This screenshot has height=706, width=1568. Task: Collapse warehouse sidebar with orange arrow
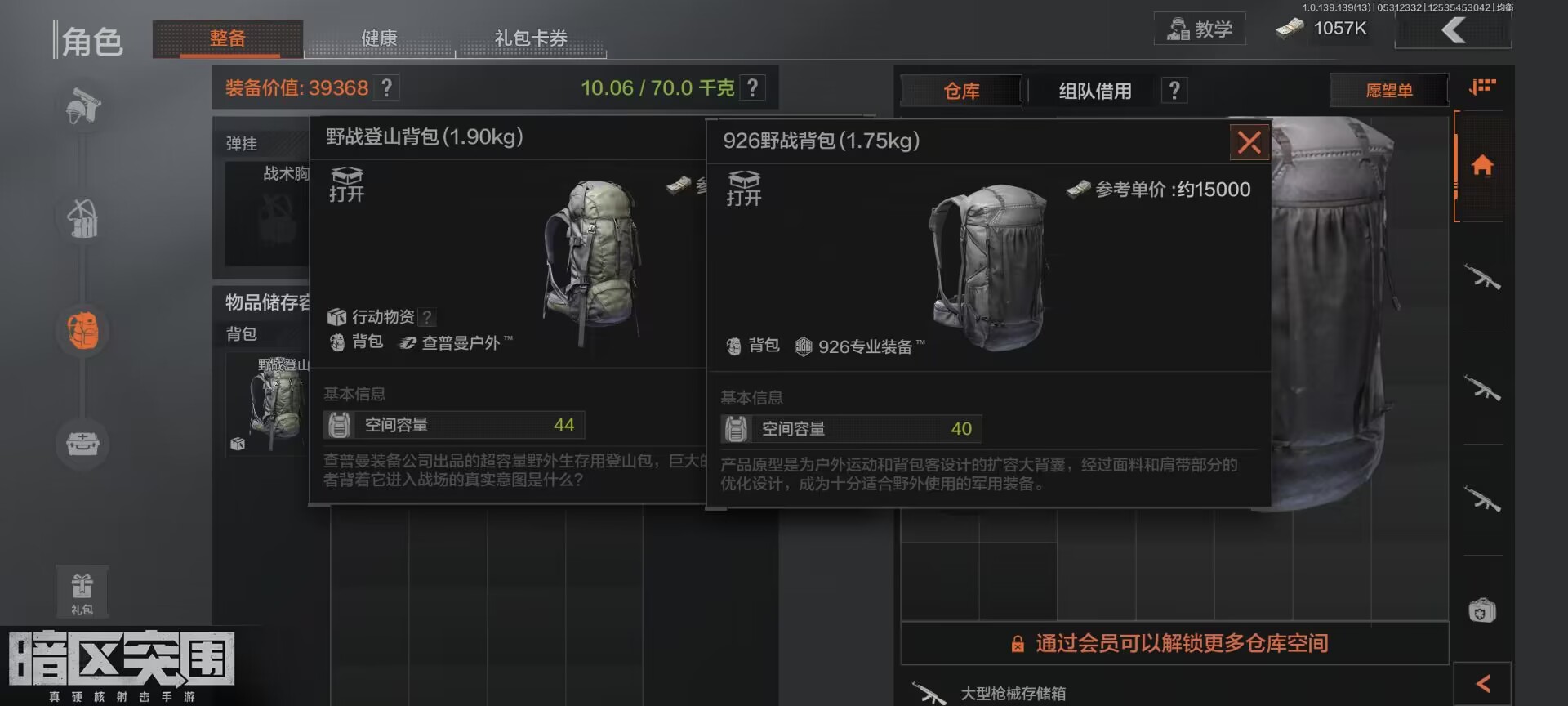1482,683
